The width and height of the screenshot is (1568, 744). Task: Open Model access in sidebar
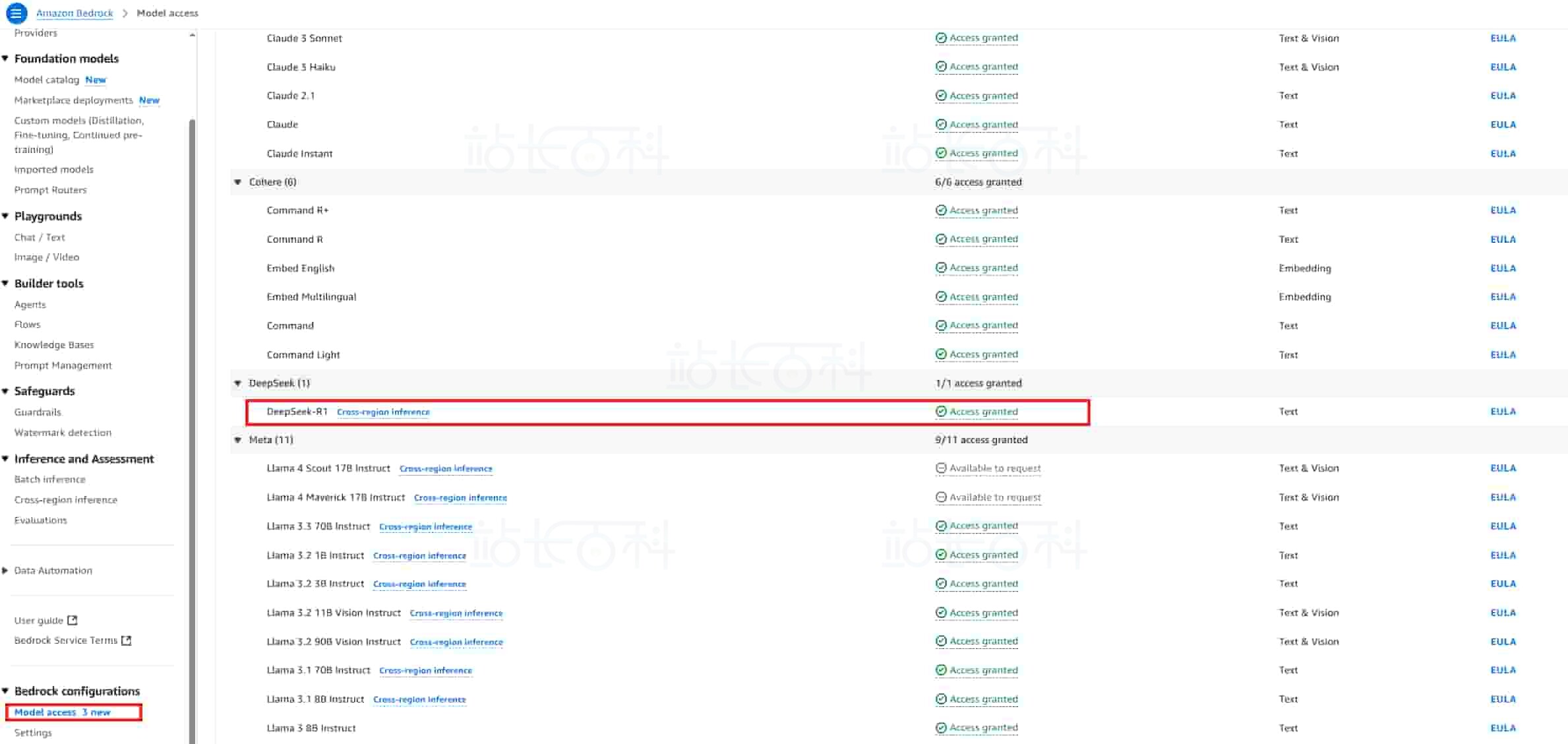[x=45, y=712]
